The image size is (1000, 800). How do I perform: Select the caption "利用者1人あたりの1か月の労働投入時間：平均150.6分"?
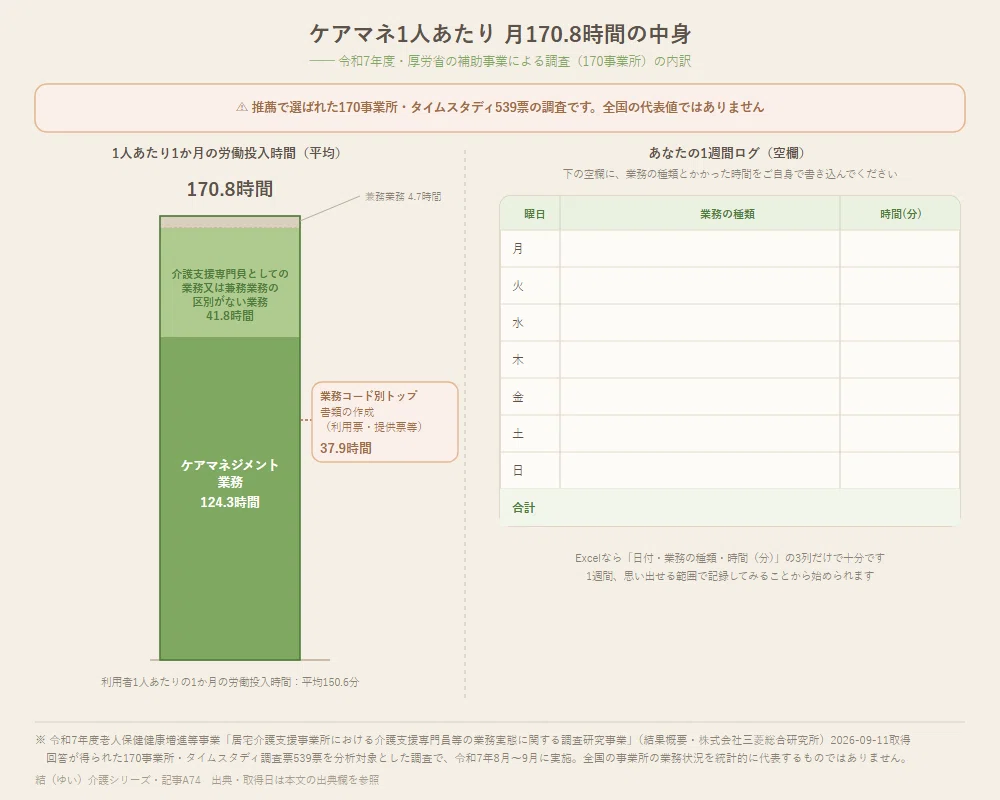coord(230,682)
